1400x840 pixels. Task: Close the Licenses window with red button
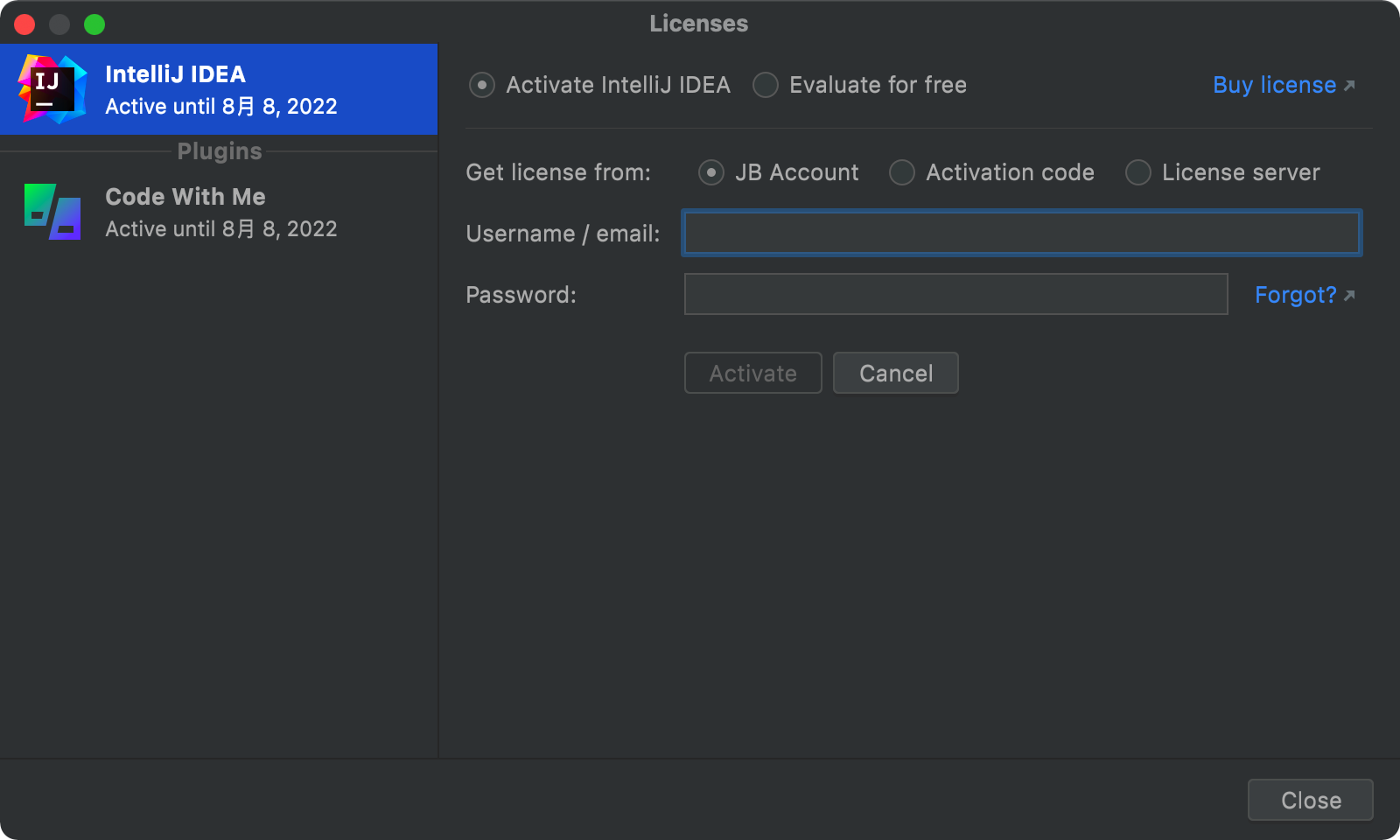24,24
